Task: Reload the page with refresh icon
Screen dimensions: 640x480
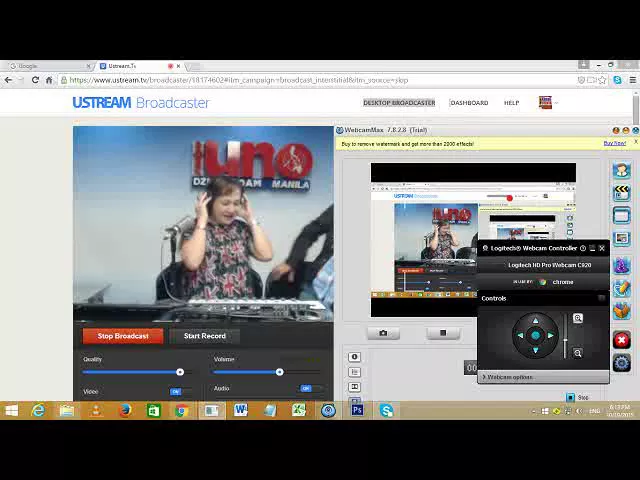Action: (x=35, y=80)
